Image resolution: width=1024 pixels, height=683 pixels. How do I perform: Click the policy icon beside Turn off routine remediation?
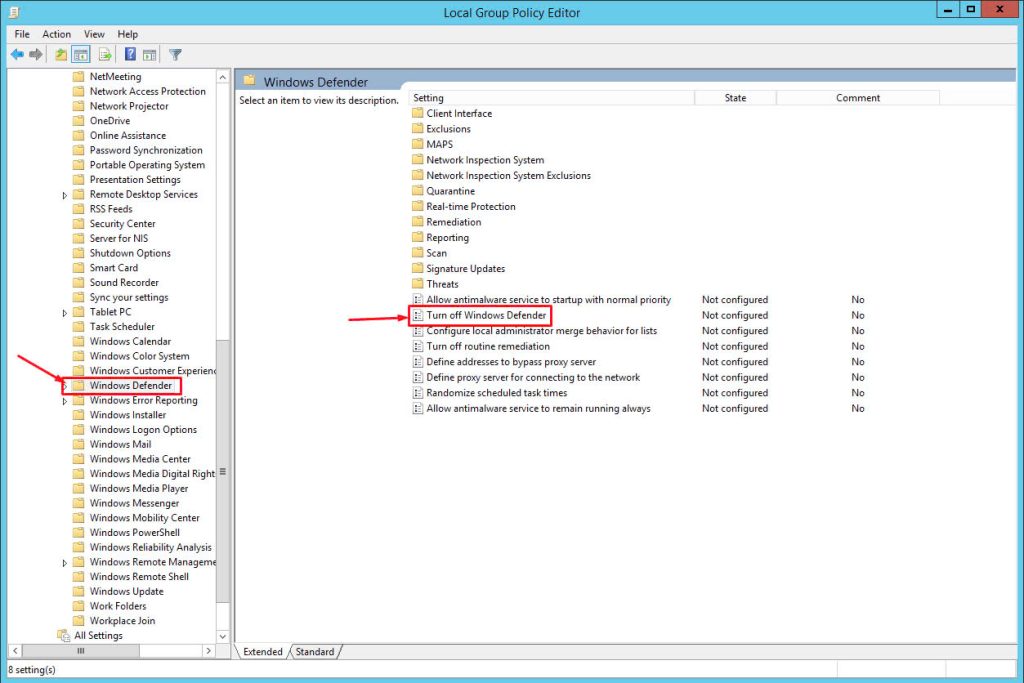click(x=418, y=346)
